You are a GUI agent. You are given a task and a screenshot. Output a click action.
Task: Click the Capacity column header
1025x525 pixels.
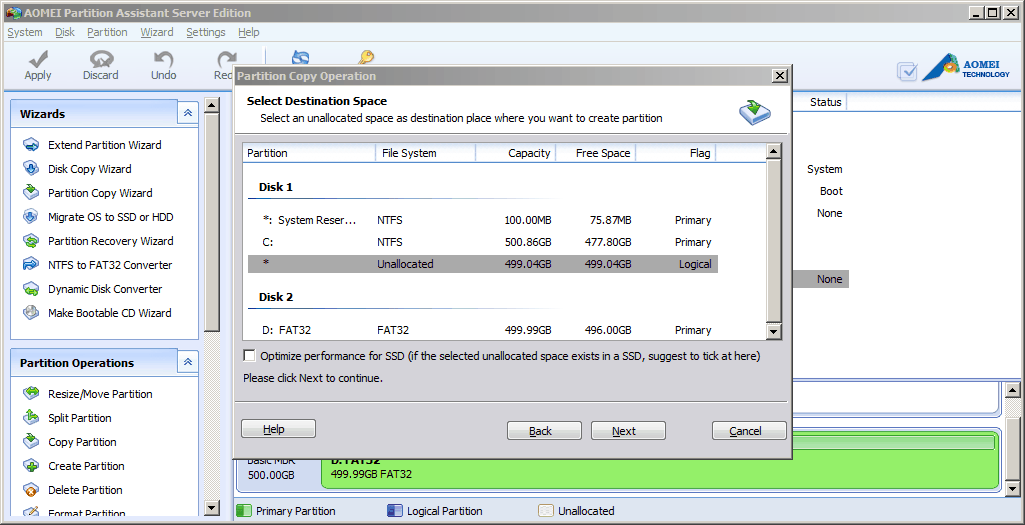tap(516, 153)
